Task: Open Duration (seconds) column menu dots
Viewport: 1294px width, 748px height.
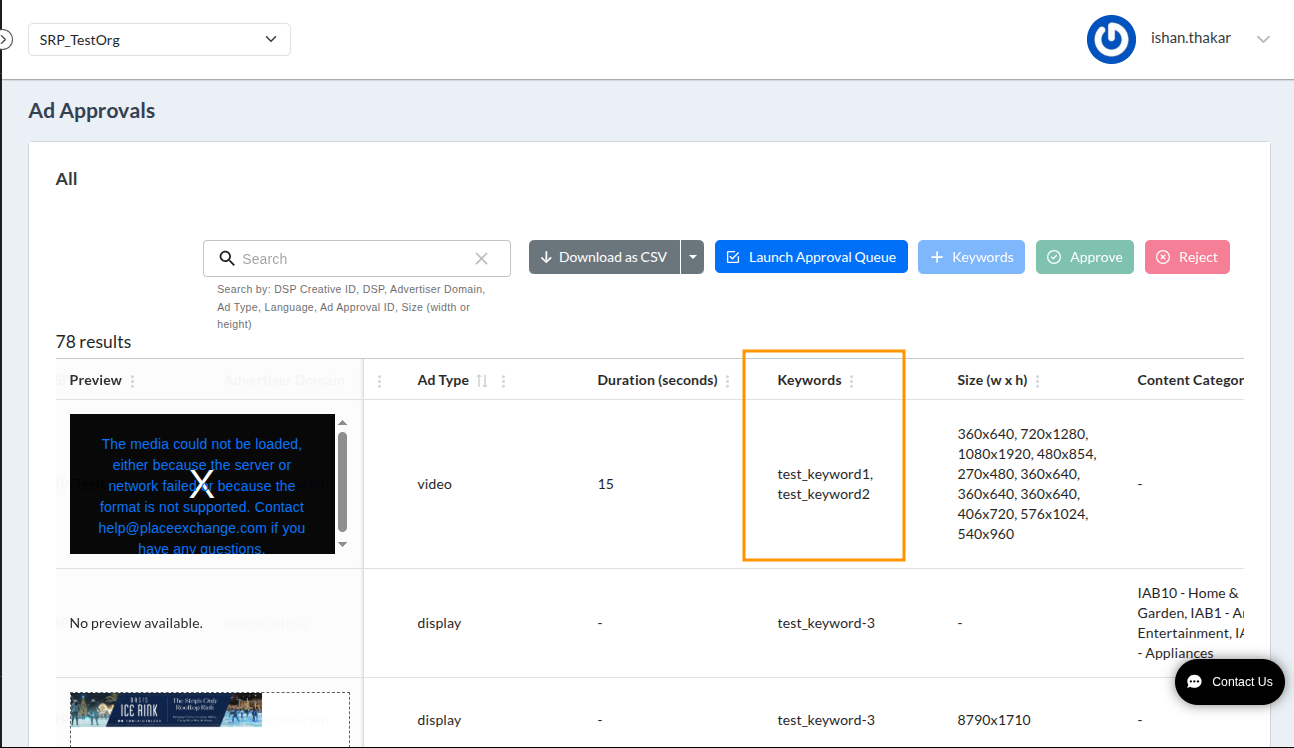Action: (727, 381)
